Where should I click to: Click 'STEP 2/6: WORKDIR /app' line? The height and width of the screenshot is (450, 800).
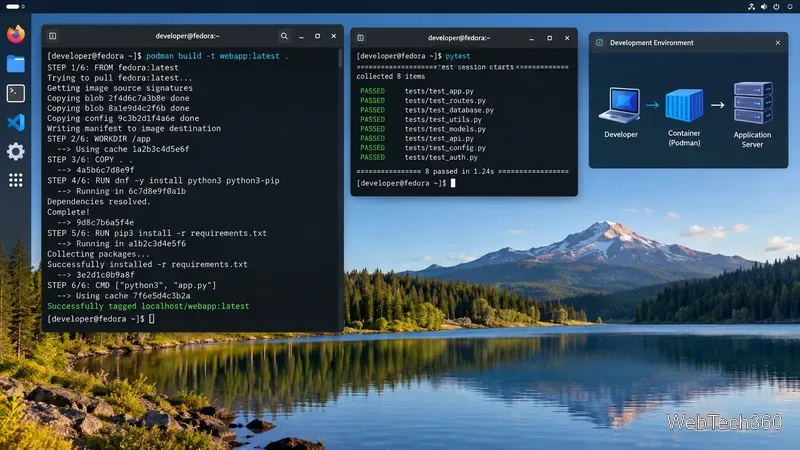pyautogui.click(x=98, y=139)
